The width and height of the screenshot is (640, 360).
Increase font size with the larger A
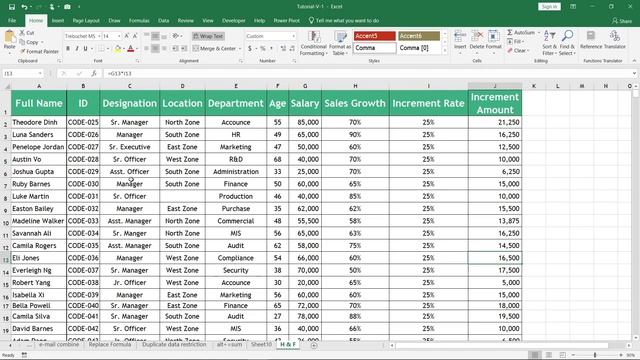127,36
